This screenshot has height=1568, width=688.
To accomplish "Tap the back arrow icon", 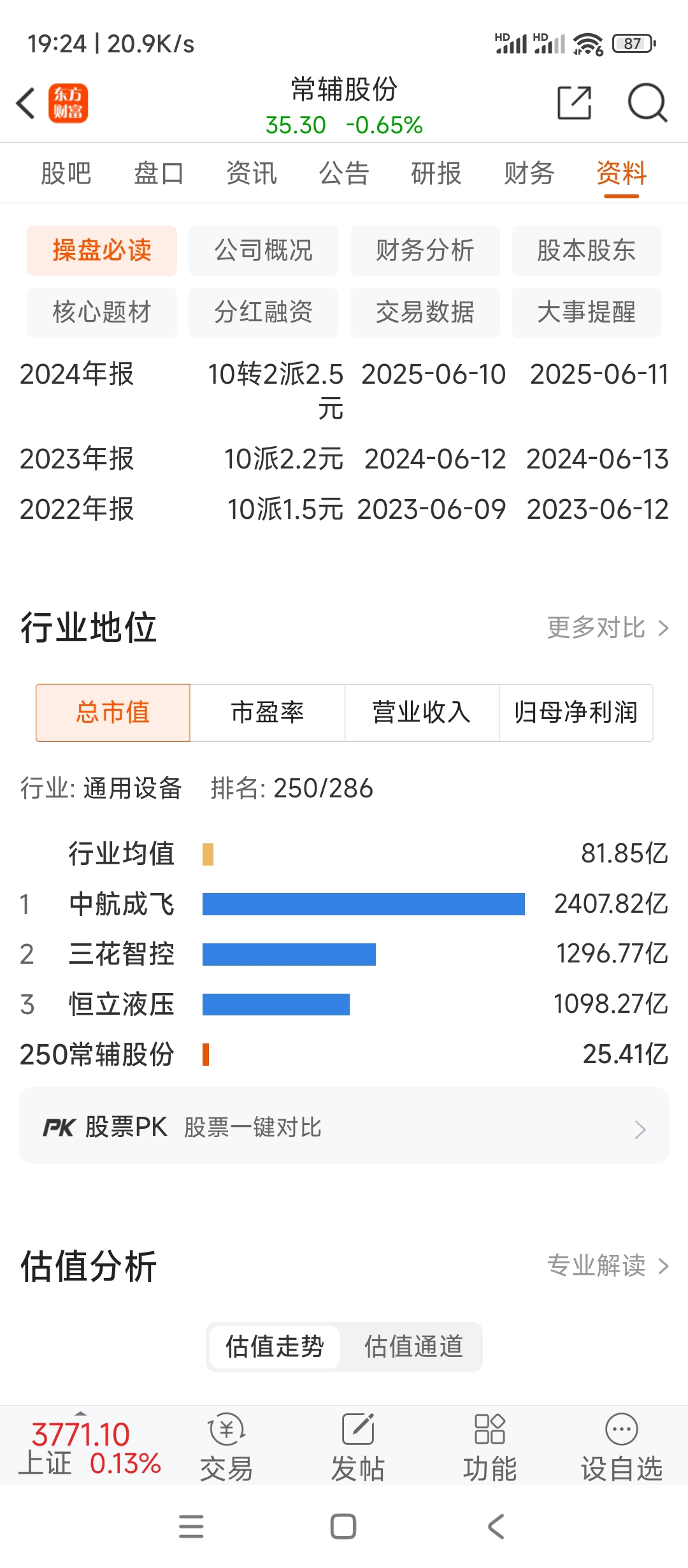I will click(26, 103).
